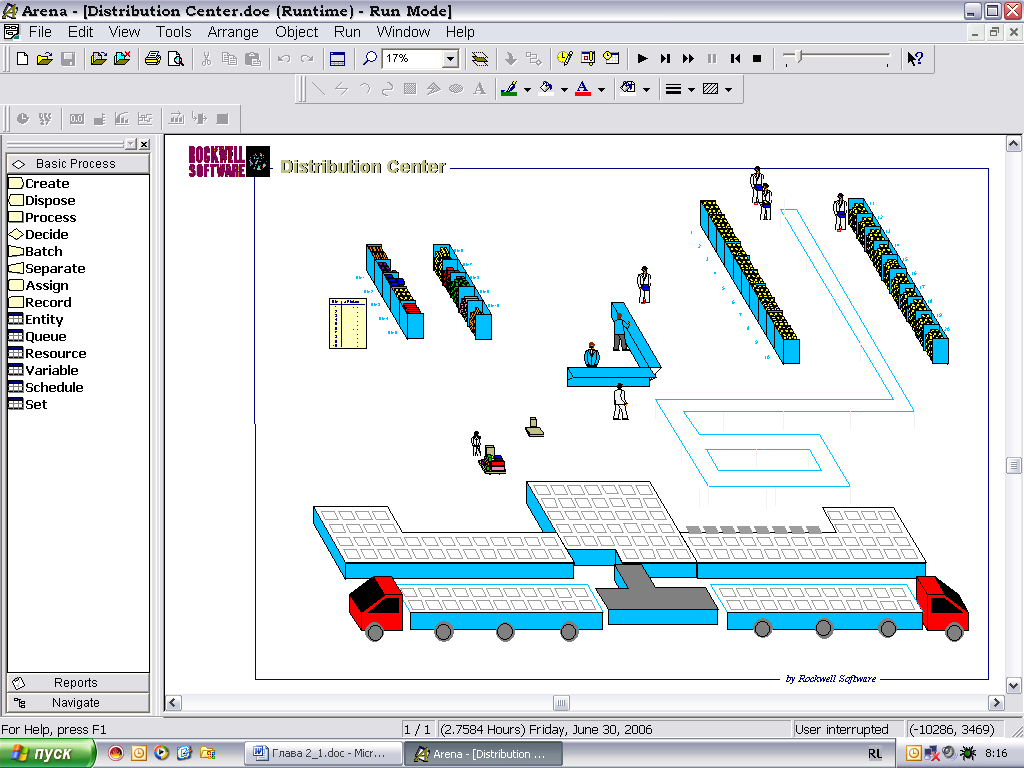The width and height of the screenshot is (1024, 768).
Task: Click the Undo arrow icon
Action: pos(283,59)
